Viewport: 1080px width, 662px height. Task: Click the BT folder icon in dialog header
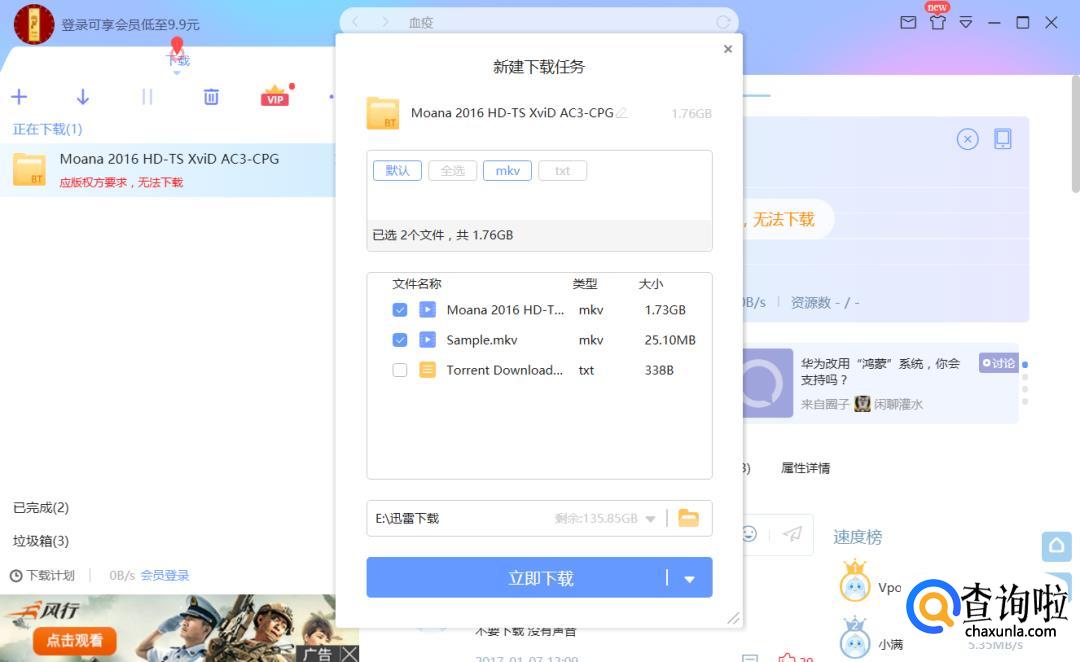click(x=383, y=114)
